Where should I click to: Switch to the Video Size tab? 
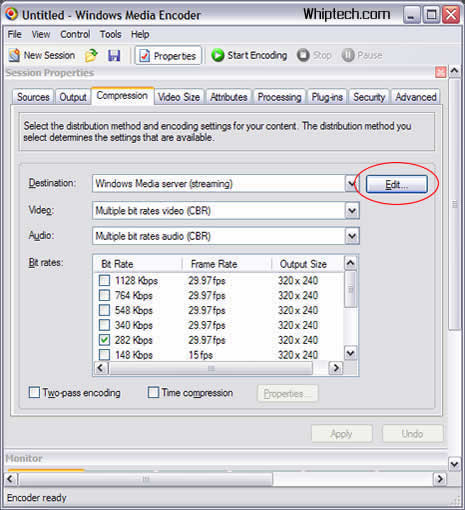179,97
